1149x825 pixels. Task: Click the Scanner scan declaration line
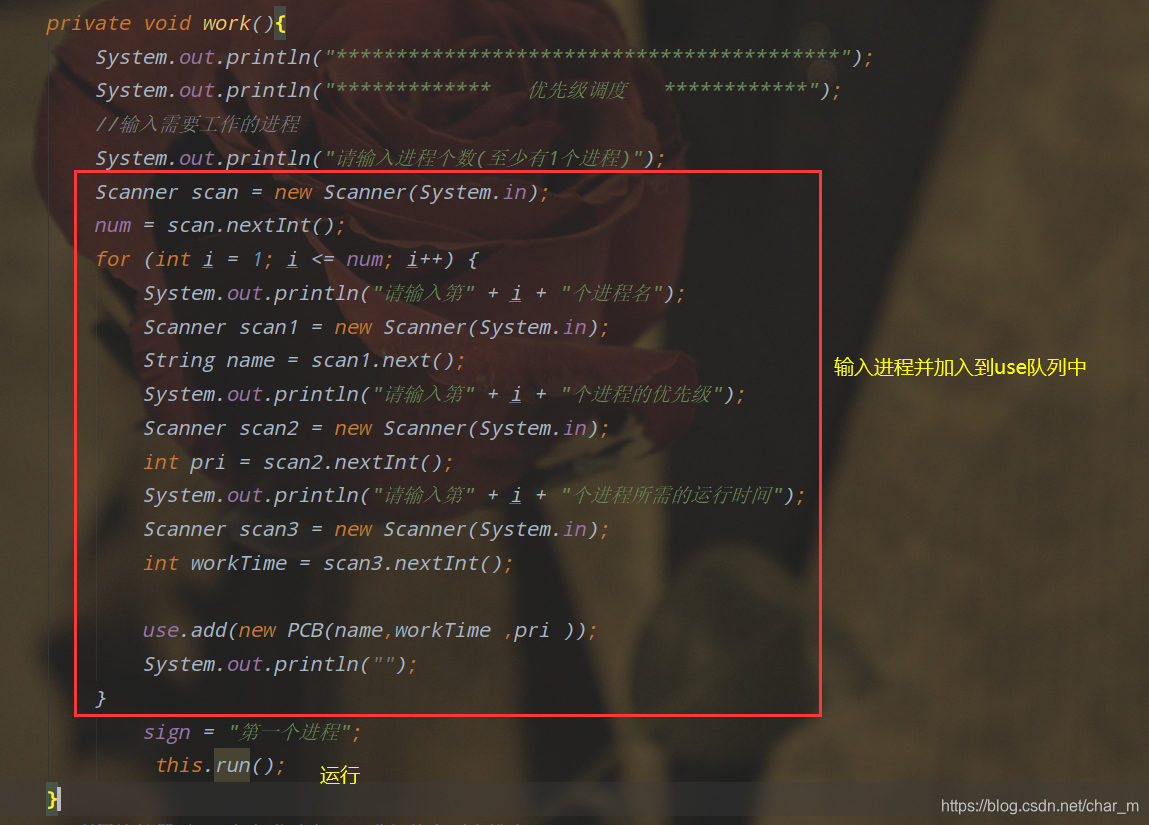click(x=322, y=192)
